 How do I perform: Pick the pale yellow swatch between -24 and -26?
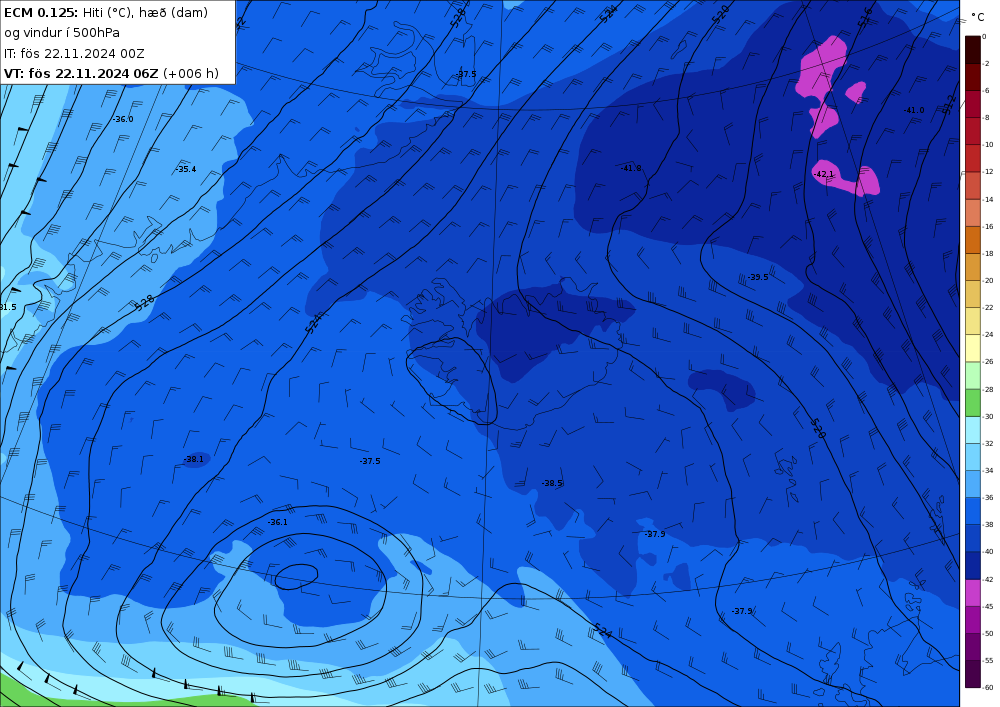[x=973, y=348]
